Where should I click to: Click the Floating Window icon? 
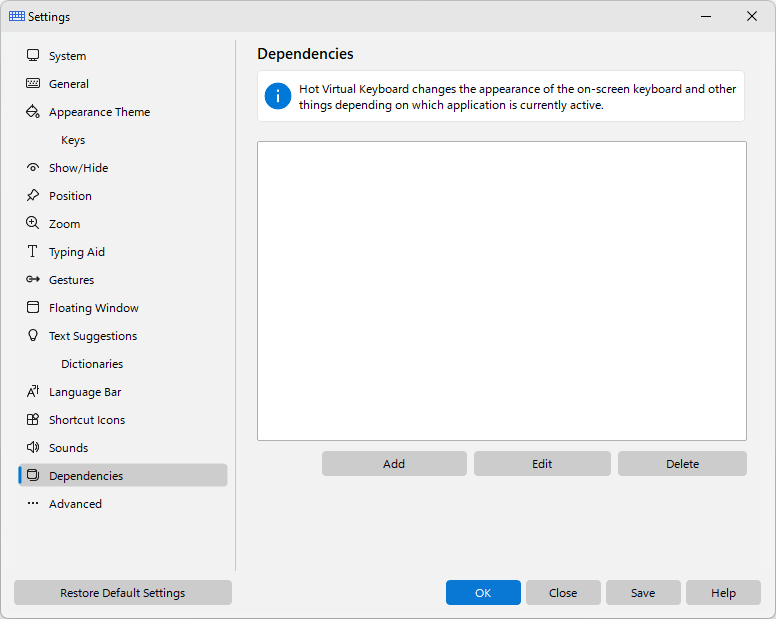pos(33,307)
